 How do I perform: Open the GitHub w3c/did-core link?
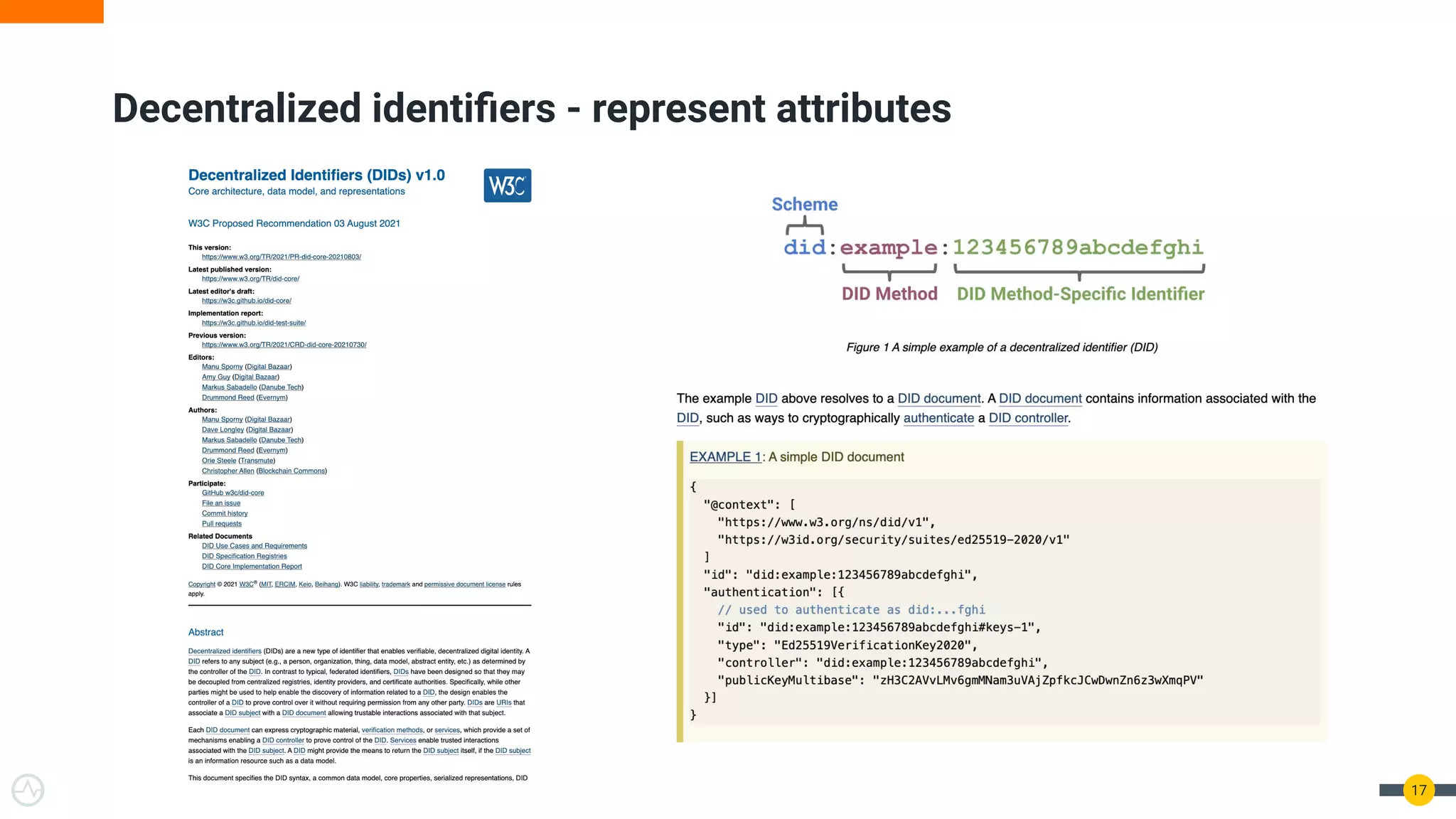[x=232, y=493]
